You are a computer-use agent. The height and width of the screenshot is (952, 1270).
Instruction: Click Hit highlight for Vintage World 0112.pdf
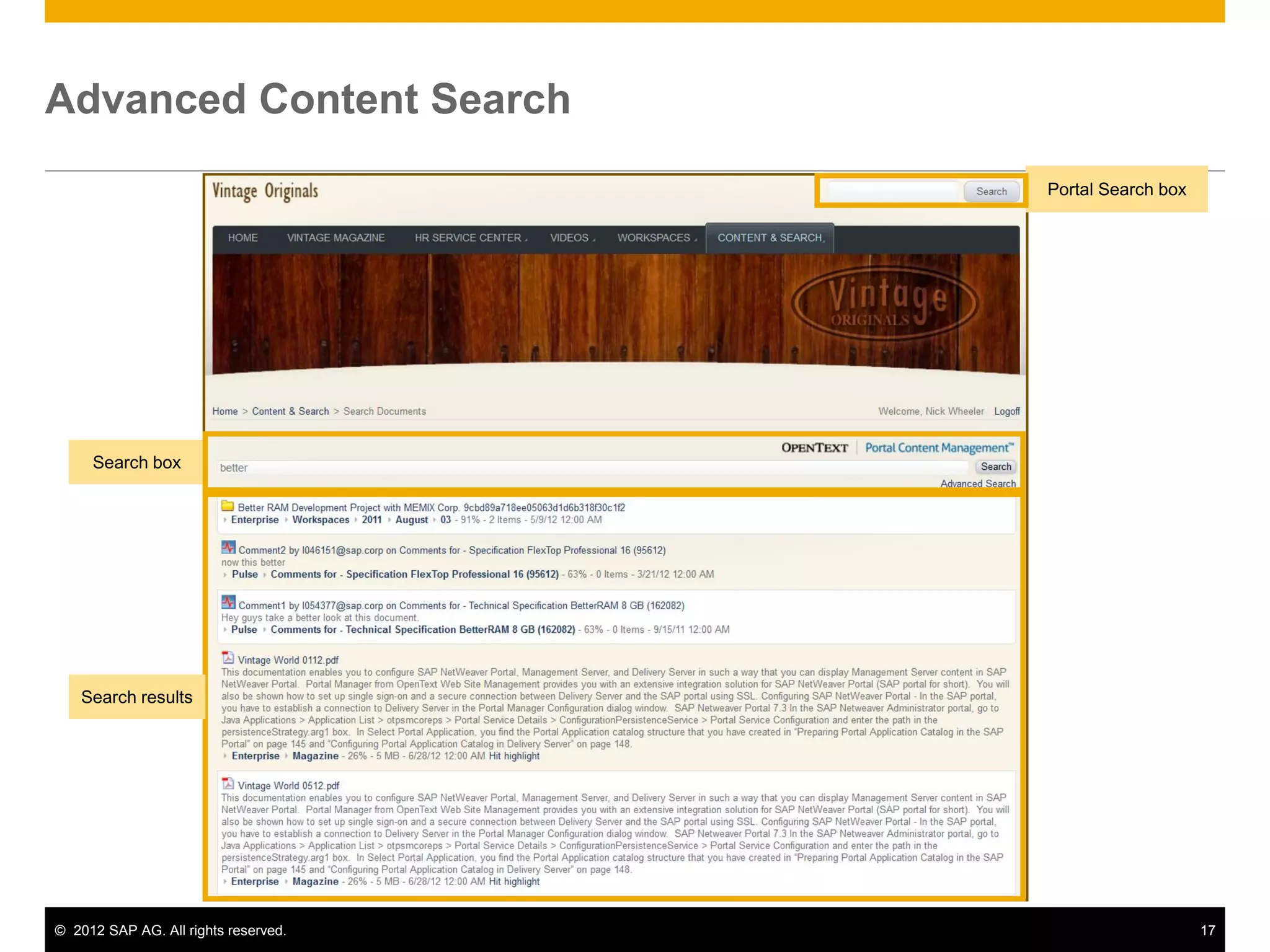[514, 756]
